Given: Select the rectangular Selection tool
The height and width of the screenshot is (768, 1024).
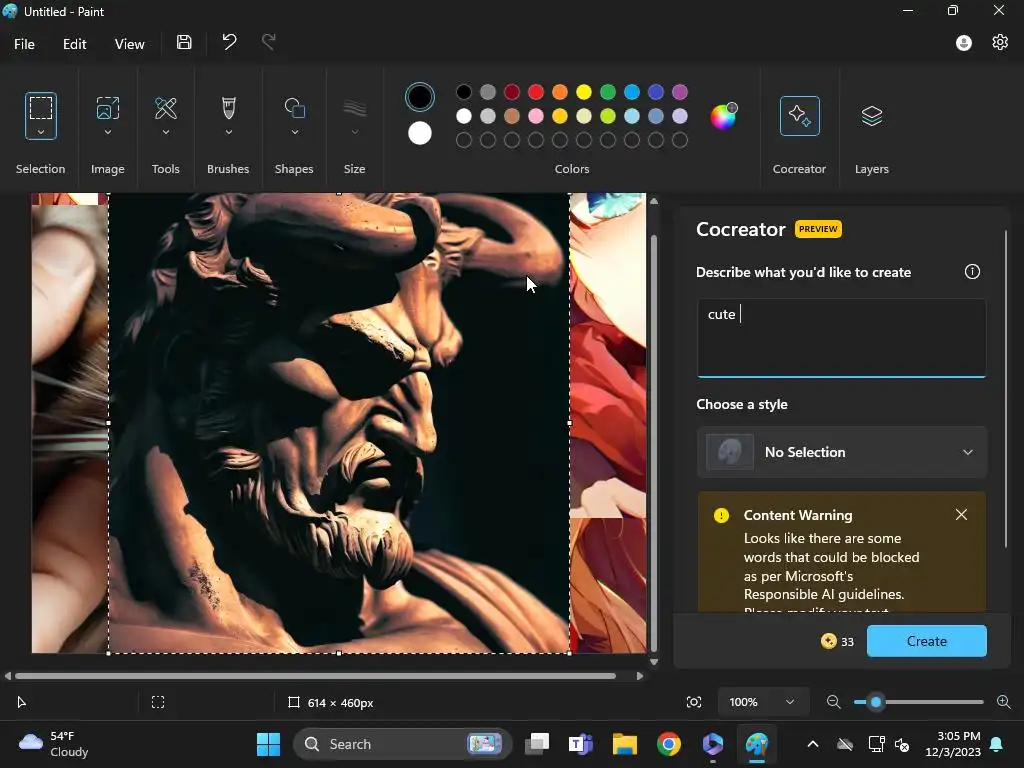Looking at the screenshot, I should pos(40,108).
